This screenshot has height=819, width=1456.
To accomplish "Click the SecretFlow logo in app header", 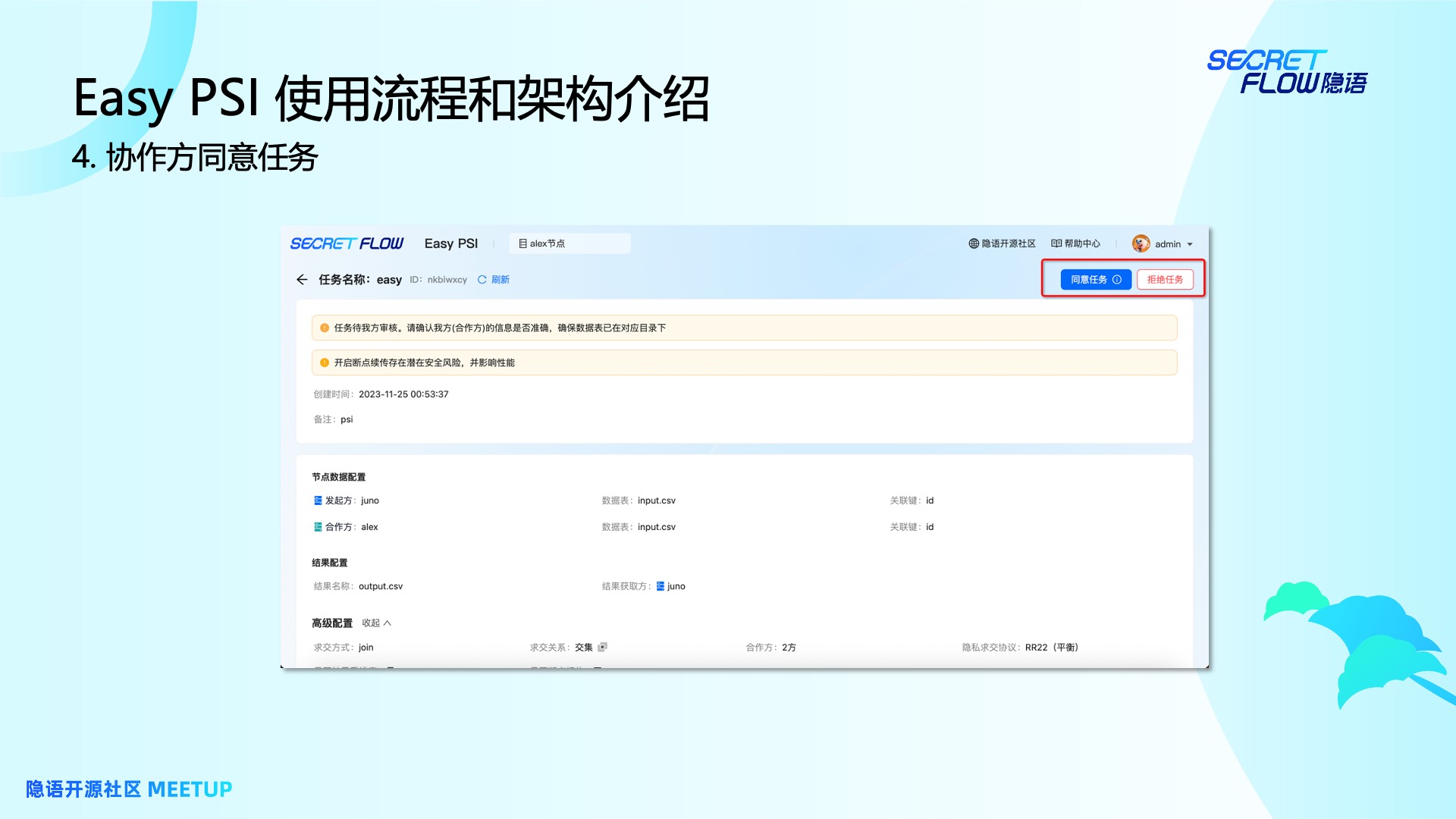I will coord(347,244).
